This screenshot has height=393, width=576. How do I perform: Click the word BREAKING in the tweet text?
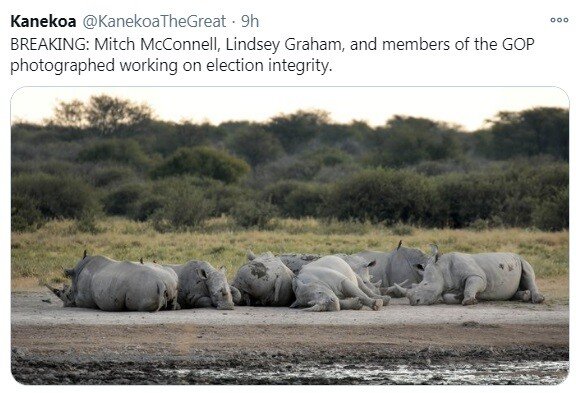point(47,44)
